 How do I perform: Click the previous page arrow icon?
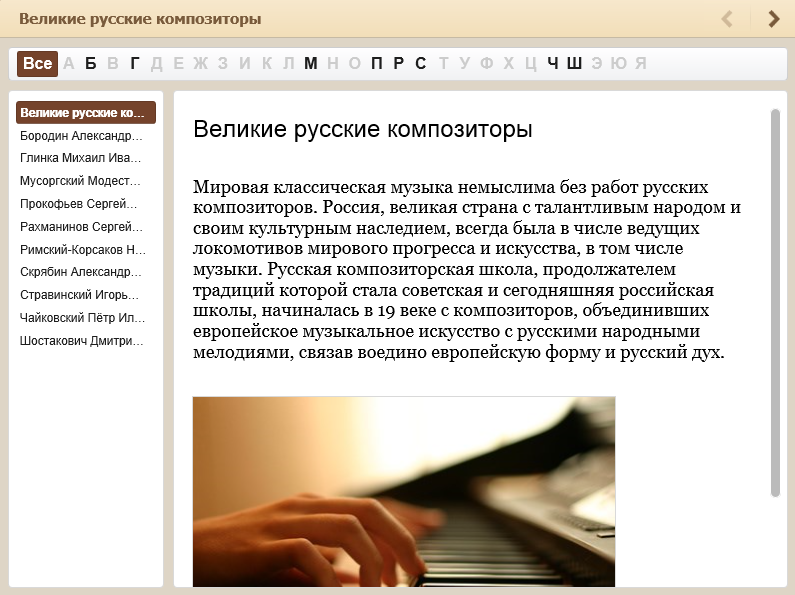pos(727,19)
